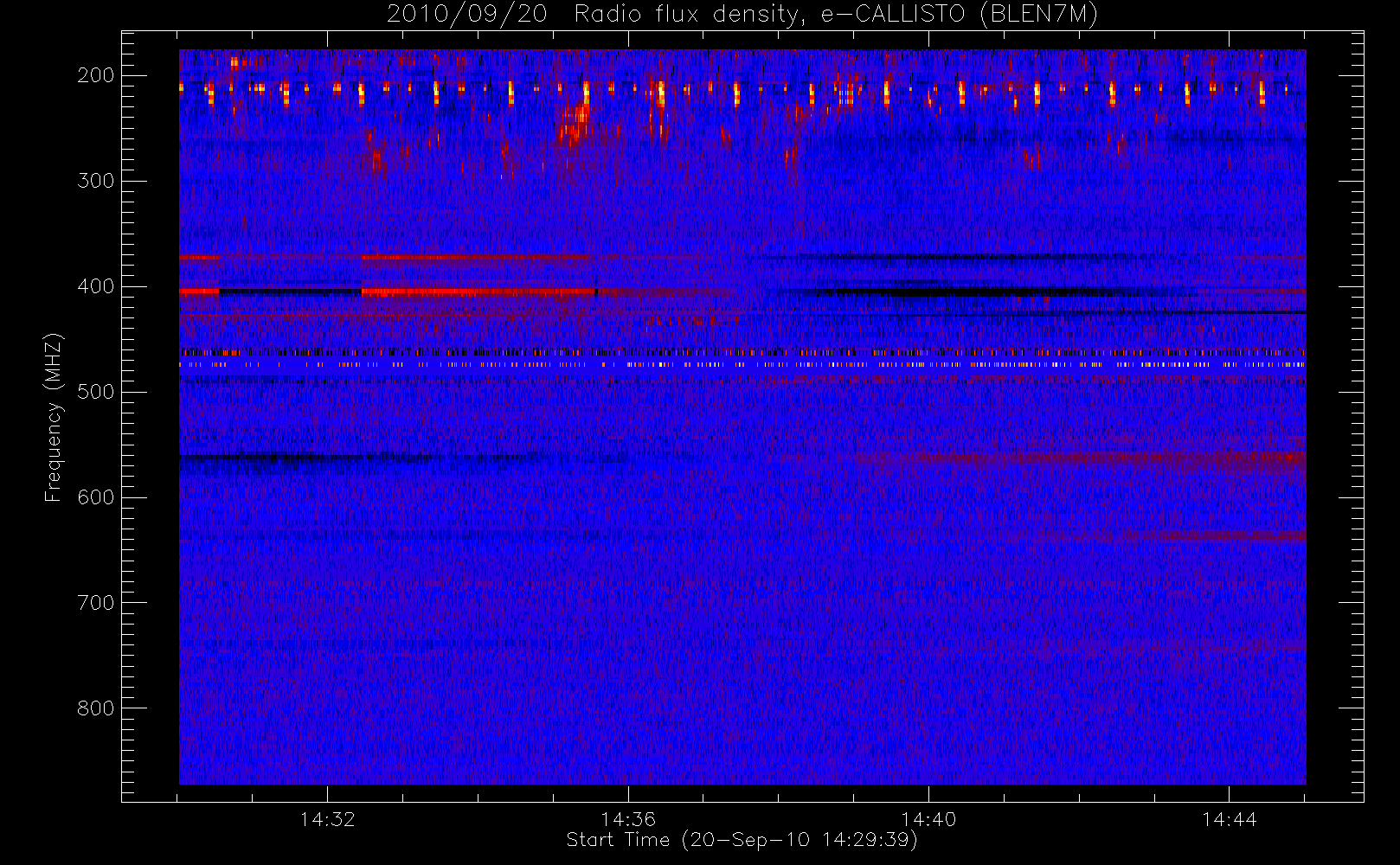Click the plot title "2010/09/20 Radio flux density, e-CALLISTO (BLEN7M)"
Viewport: 1400px width, 865px height.
pos(742,15)
